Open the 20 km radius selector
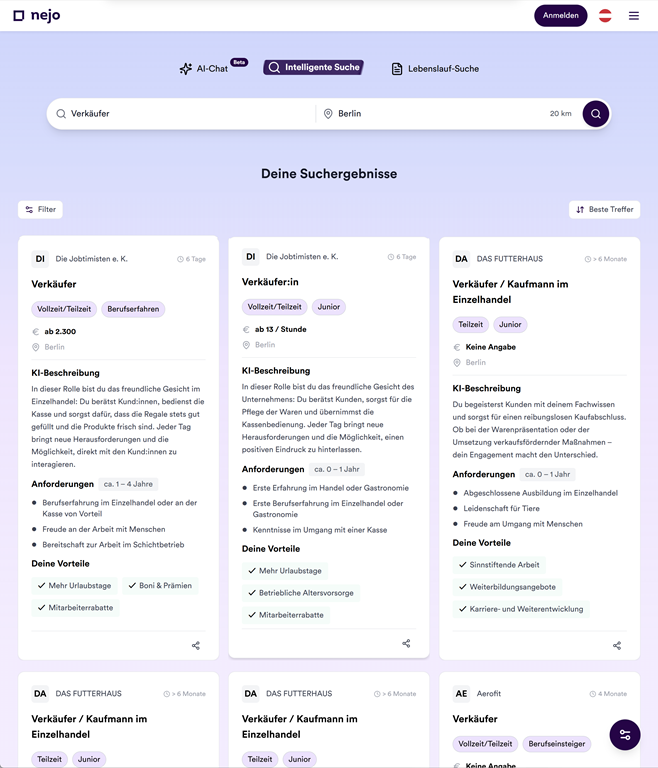The width and height of the screenshot is (658, 768). (560, 114)
